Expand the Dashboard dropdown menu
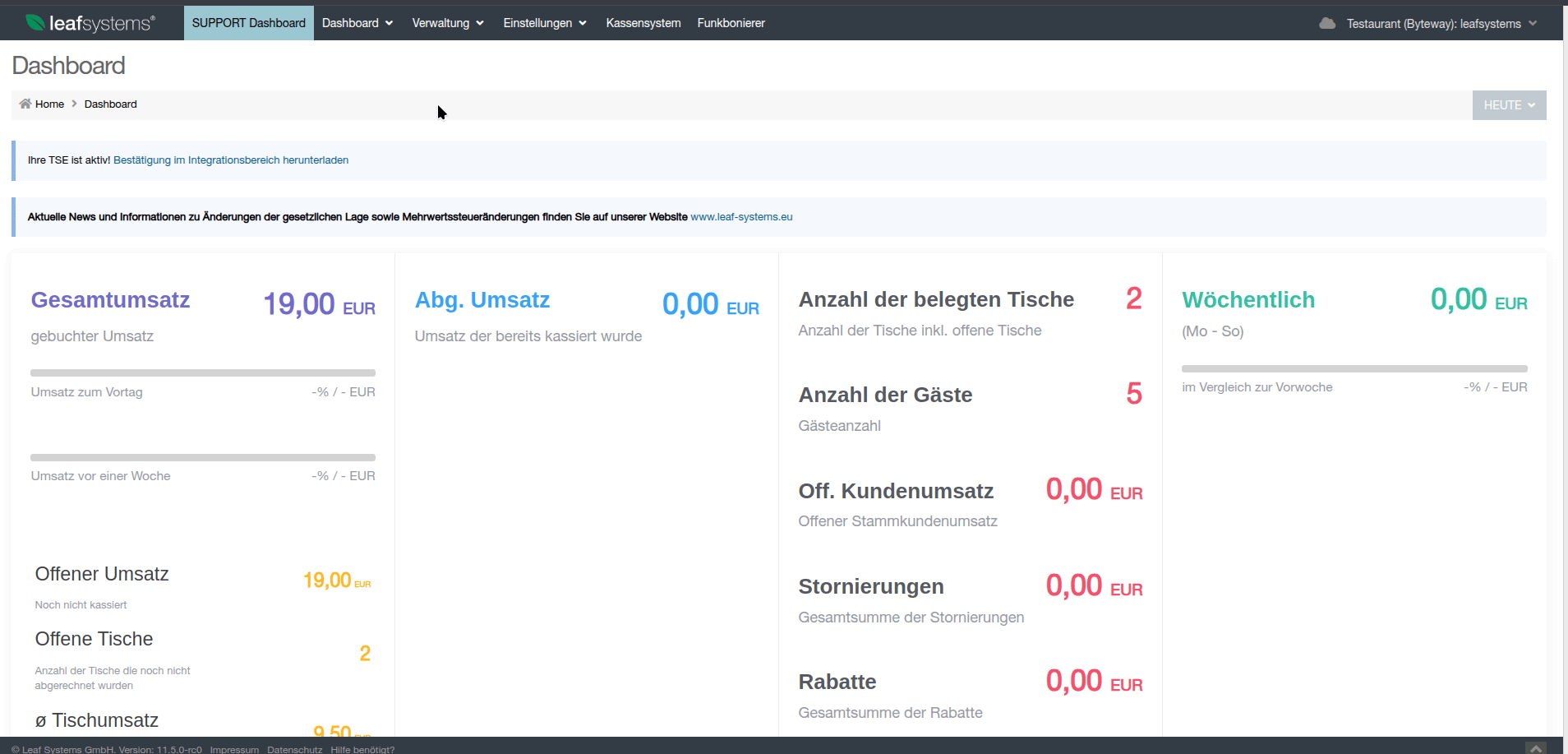Screen dimensions: 1568x754 tap(357, 23)
